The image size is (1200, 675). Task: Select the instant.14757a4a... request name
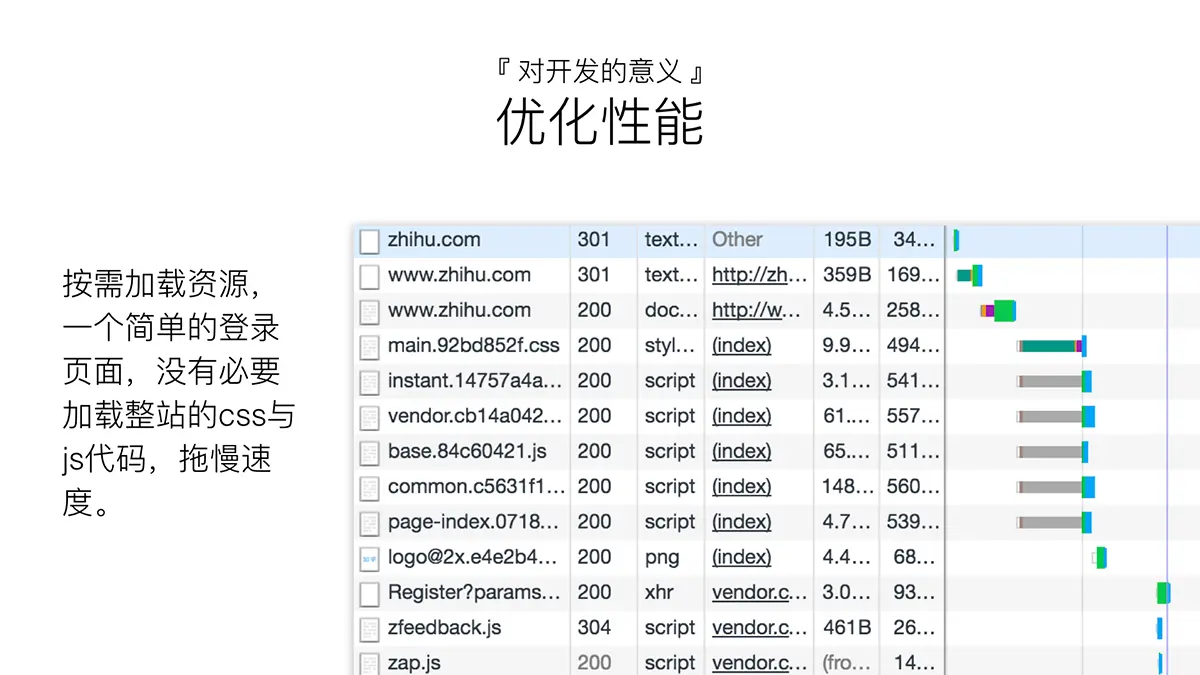(475, 380)
